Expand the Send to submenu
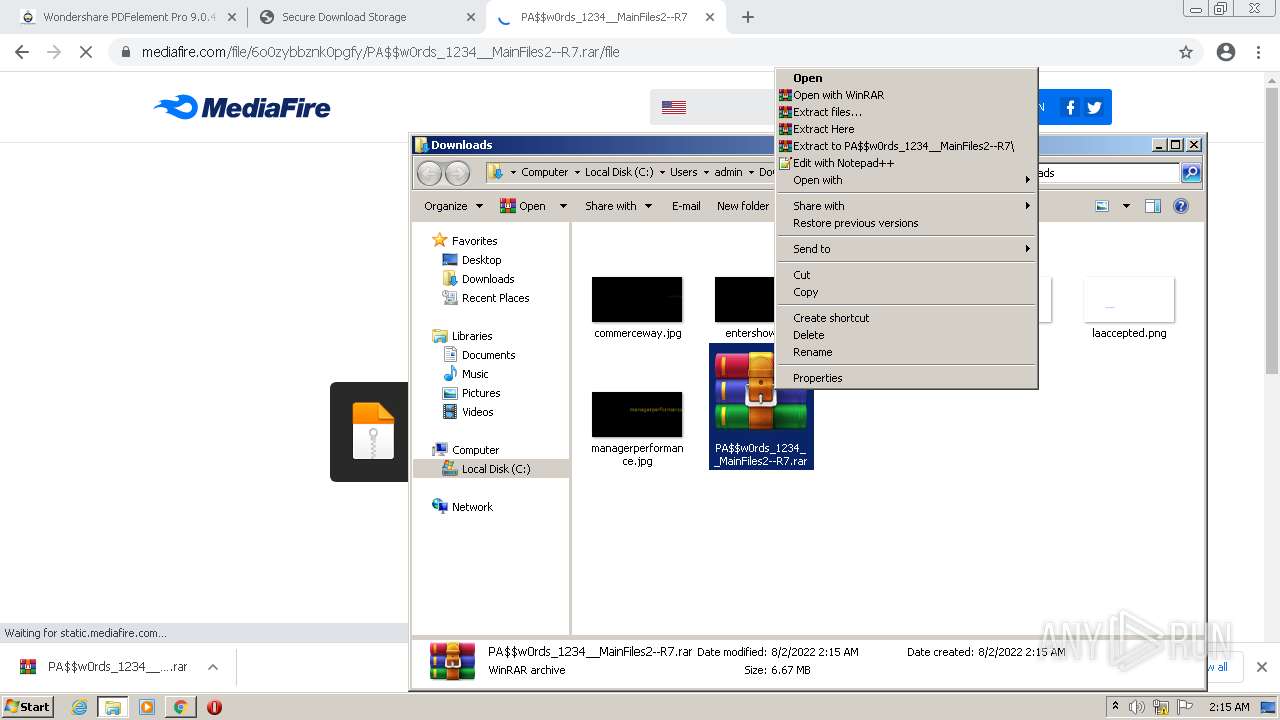 tap(907, 249)
